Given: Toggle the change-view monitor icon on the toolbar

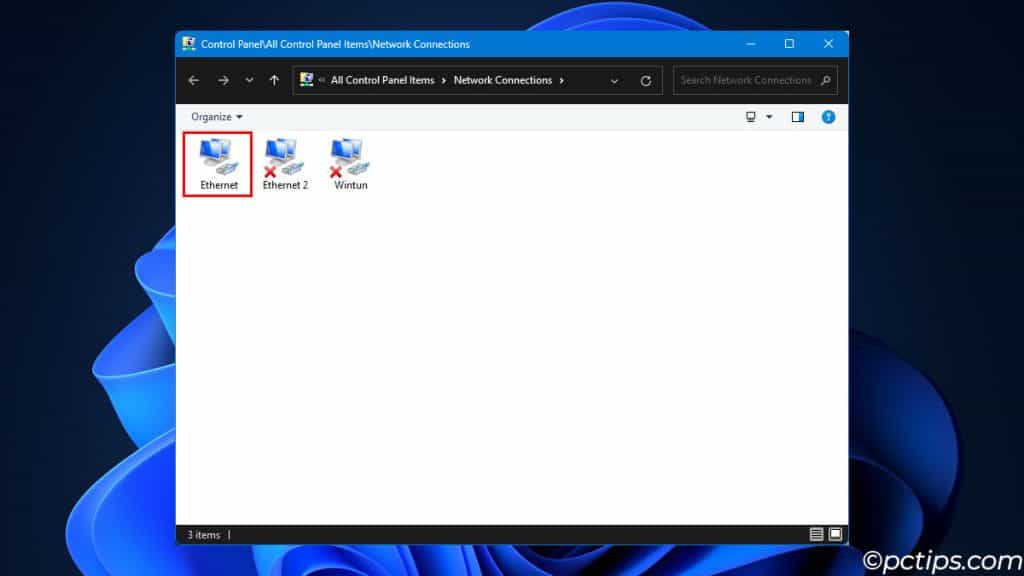Looking at the screenshot, I should [750, 117].
